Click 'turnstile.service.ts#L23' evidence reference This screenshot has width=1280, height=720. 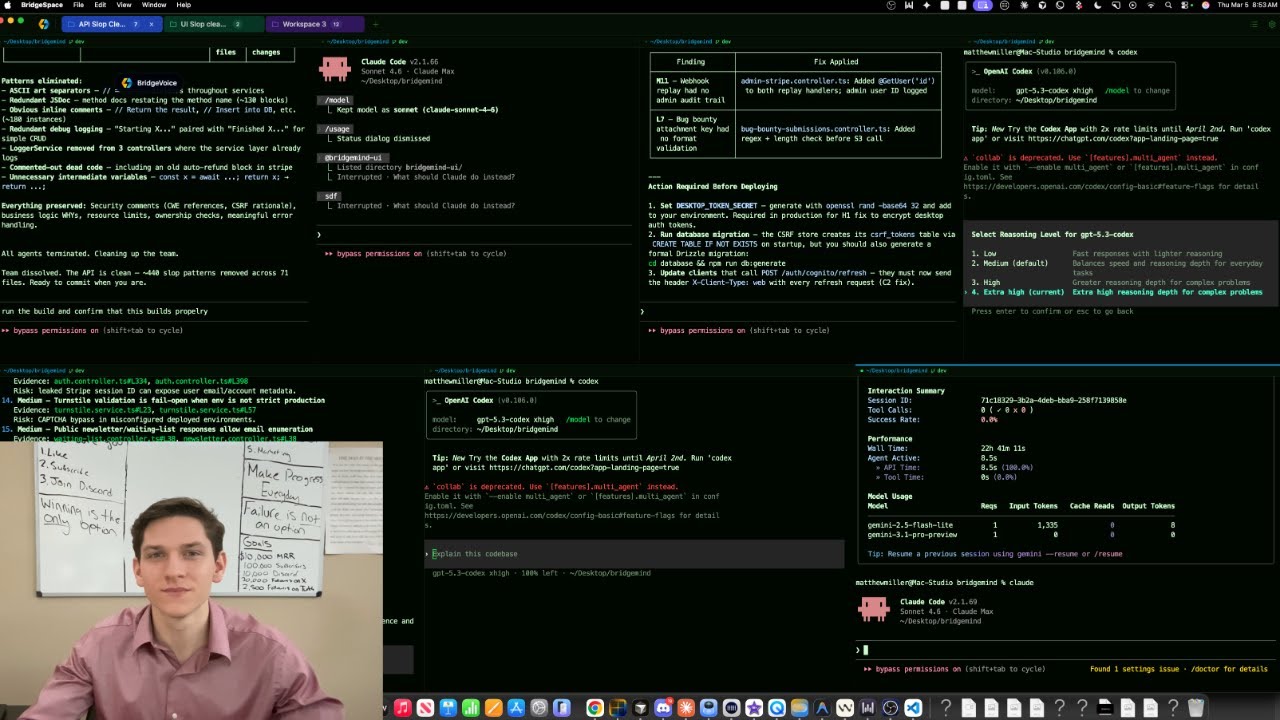click(103, 410)
